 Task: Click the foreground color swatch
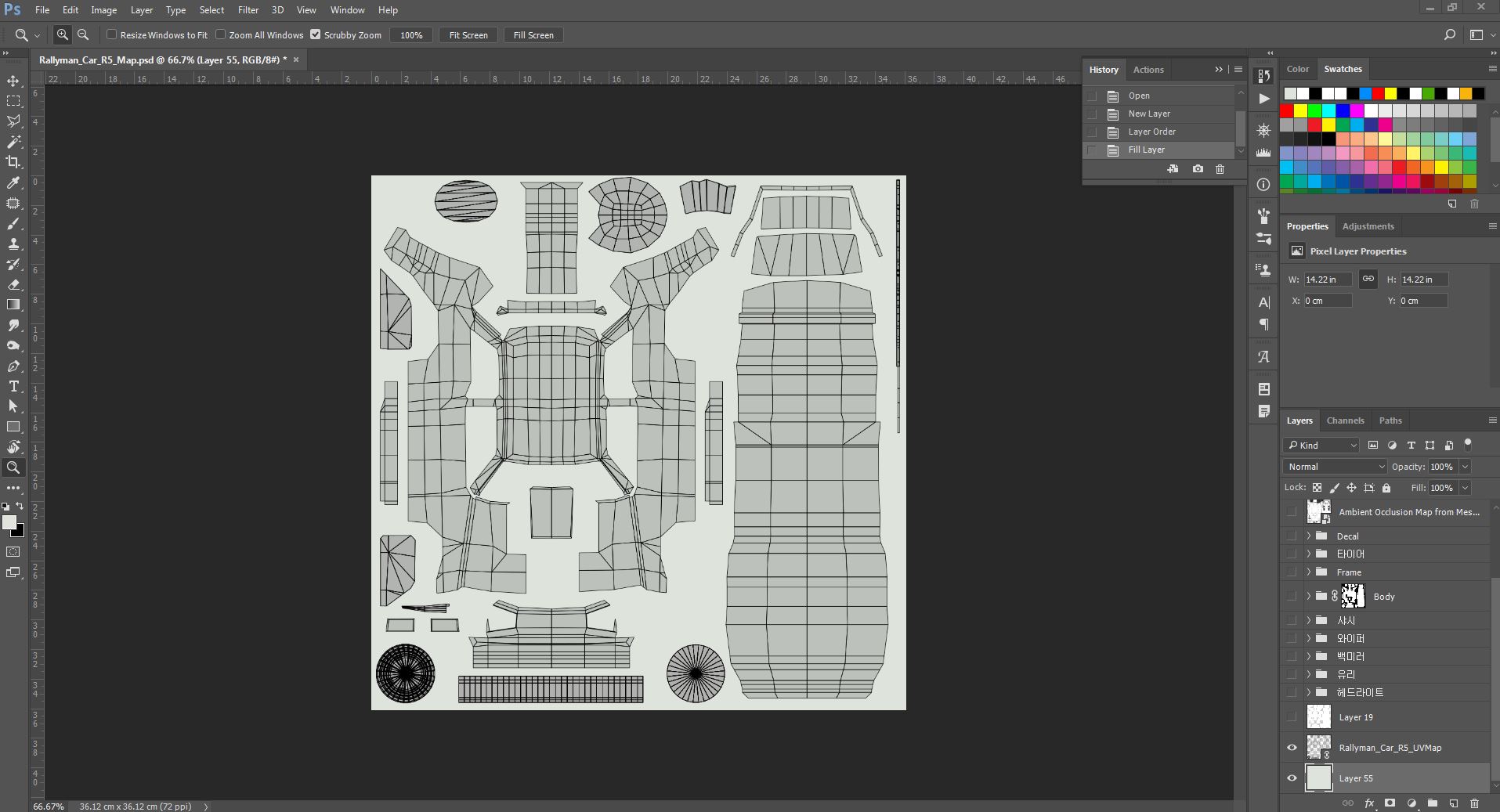(x=9, y=522)
